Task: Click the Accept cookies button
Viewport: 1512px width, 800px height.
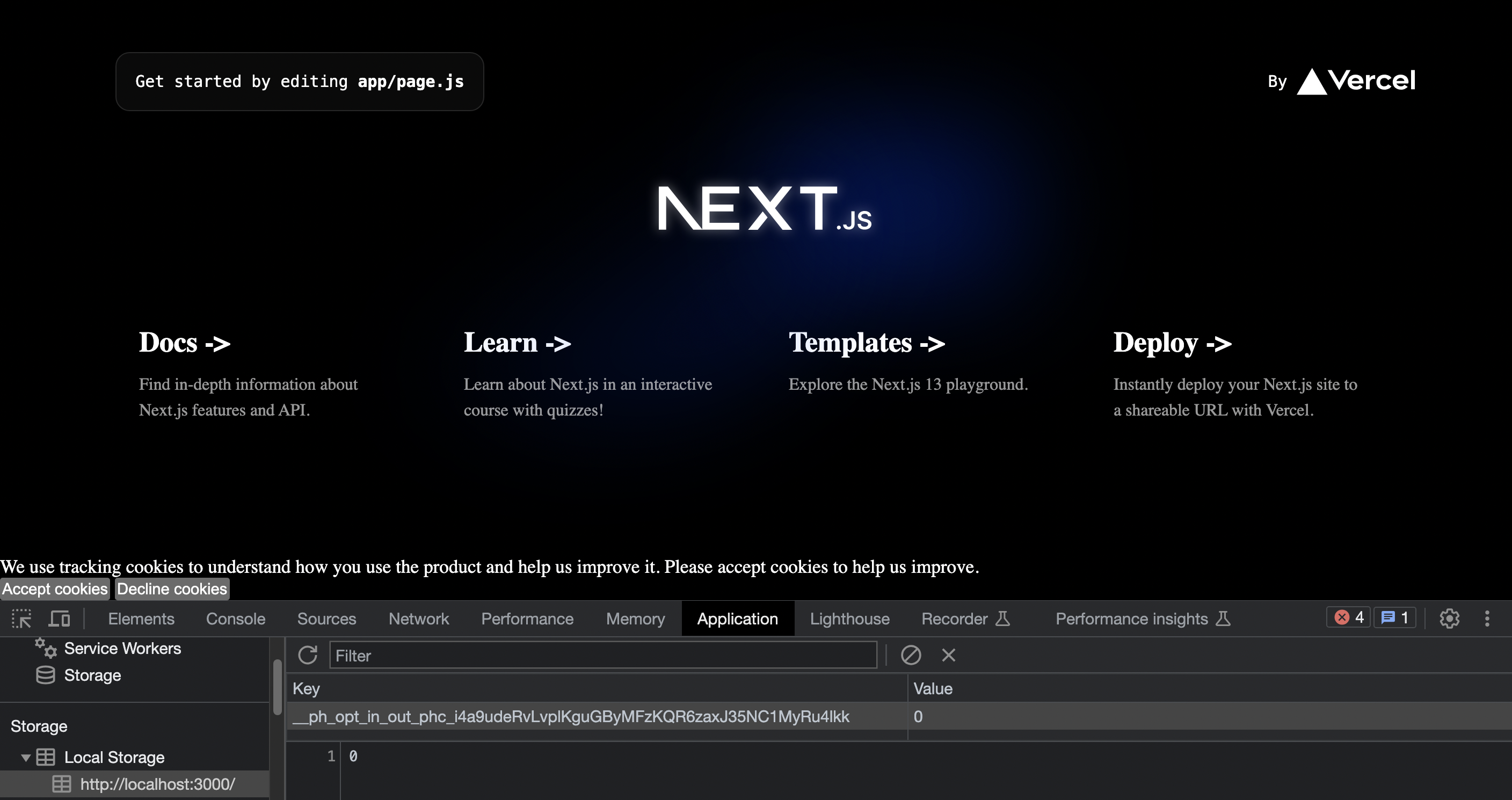Action: pos(54,589)
